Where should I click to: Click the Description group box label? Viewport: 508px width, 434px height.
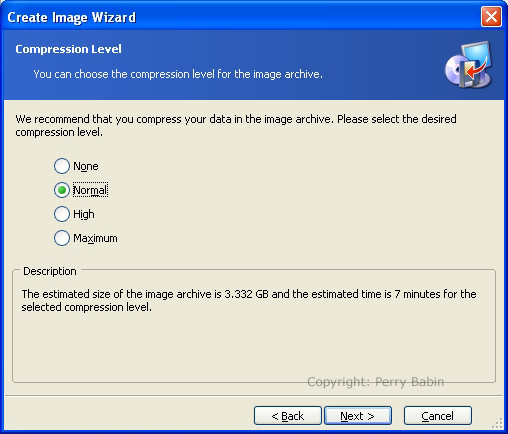click(x=50, y=271)
